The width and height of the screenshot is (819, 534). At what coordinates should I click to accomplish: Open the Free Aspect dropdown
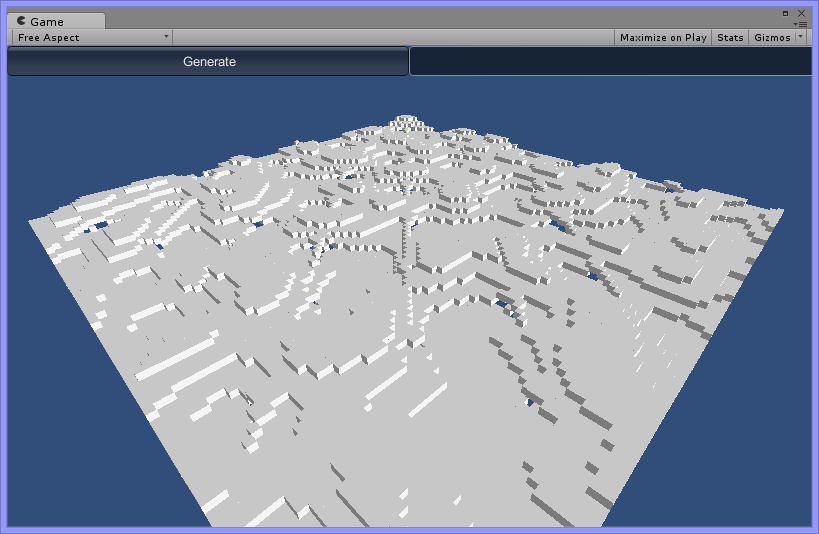click(92, 37)
